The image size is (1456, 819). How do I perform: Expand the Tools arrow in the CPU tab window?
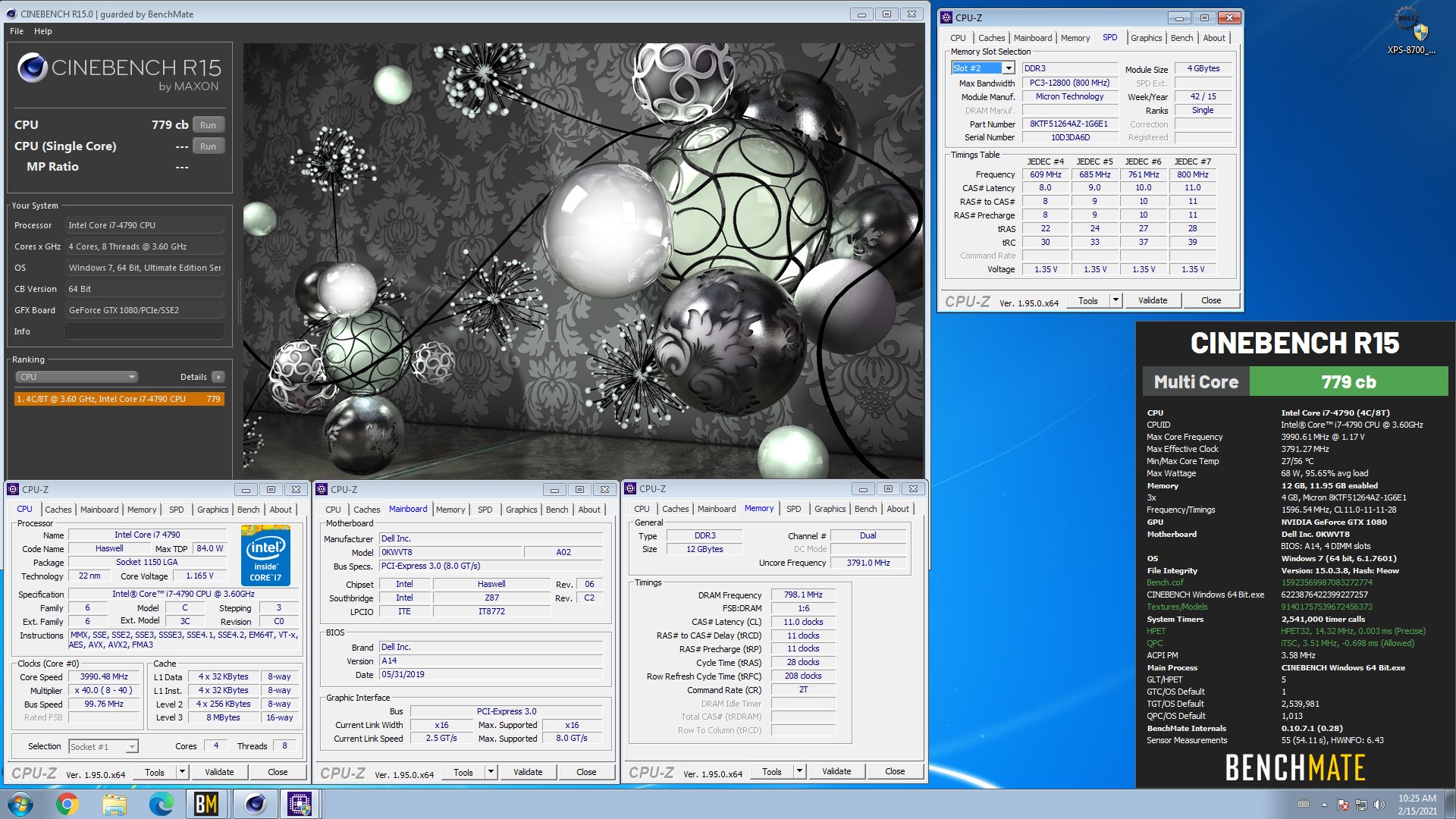pos(182,772)
